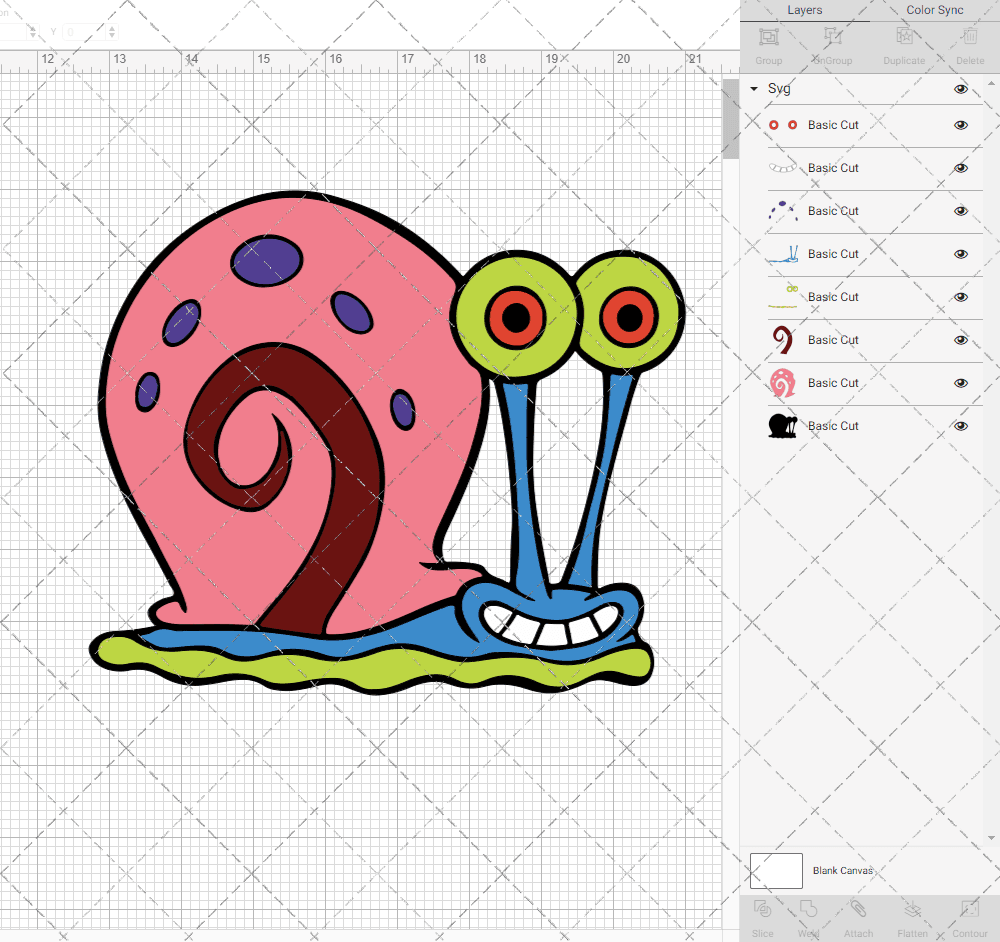Click Basic Cut text of teeth layer
The height and width of the screenshot is (942, 1000).
click(x=833, y=168)
